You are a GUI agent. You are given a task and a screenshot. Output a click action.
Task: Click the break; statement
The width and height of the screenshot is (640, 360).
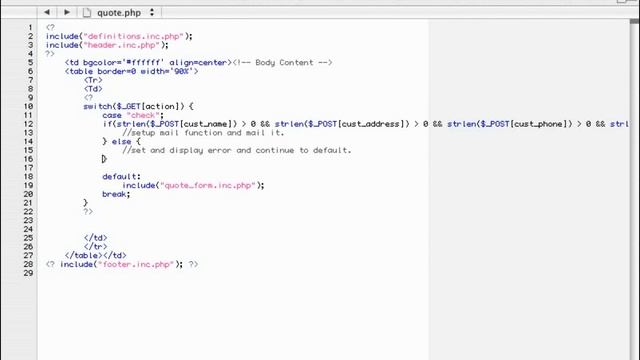116,194
